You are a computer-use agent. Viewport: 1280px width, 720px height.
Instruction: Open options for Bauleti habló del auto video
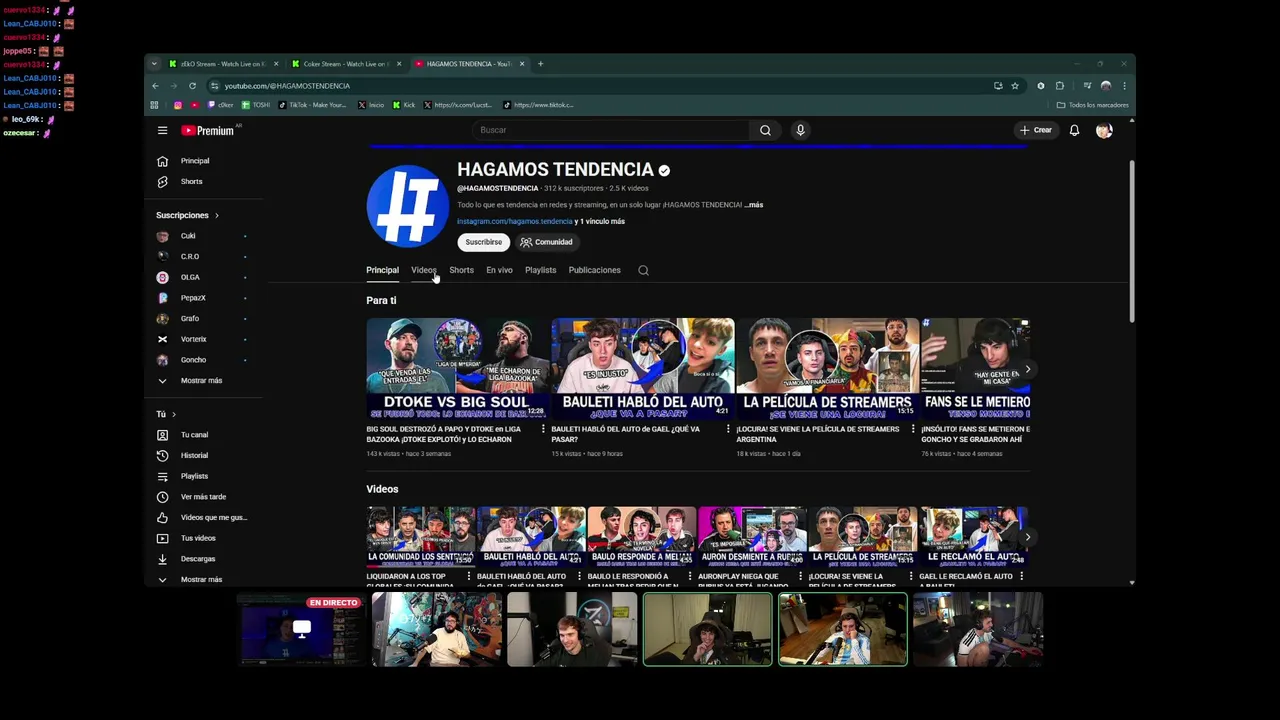(728, 429)
